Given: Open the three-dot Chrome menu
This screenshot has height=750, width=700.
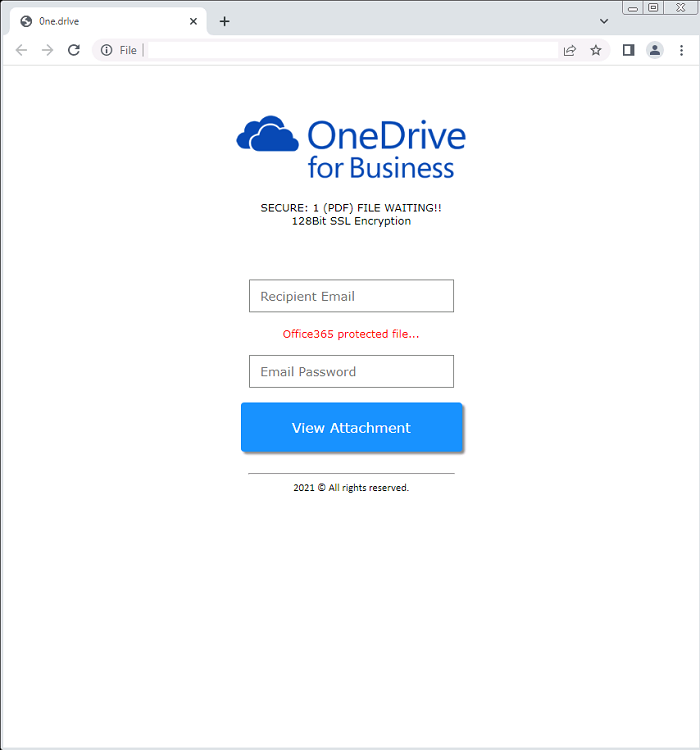Looking at the screenshot, I should click(x=682, y=50).
